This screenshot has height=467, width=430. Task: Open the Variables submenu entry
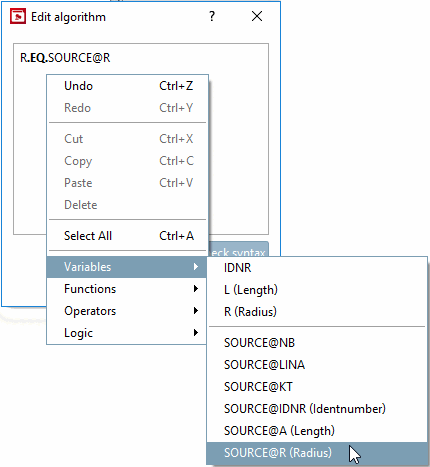(127, 267)
